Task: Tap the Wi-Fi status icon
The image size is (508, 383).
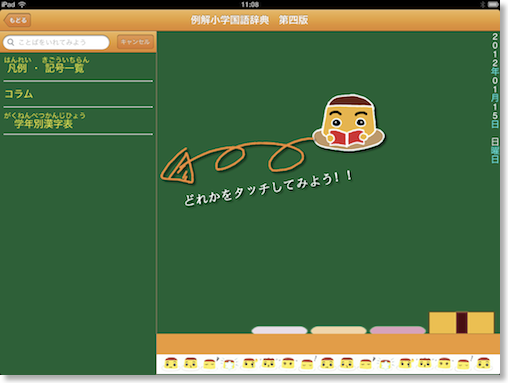Action: (x=22, y=4)
